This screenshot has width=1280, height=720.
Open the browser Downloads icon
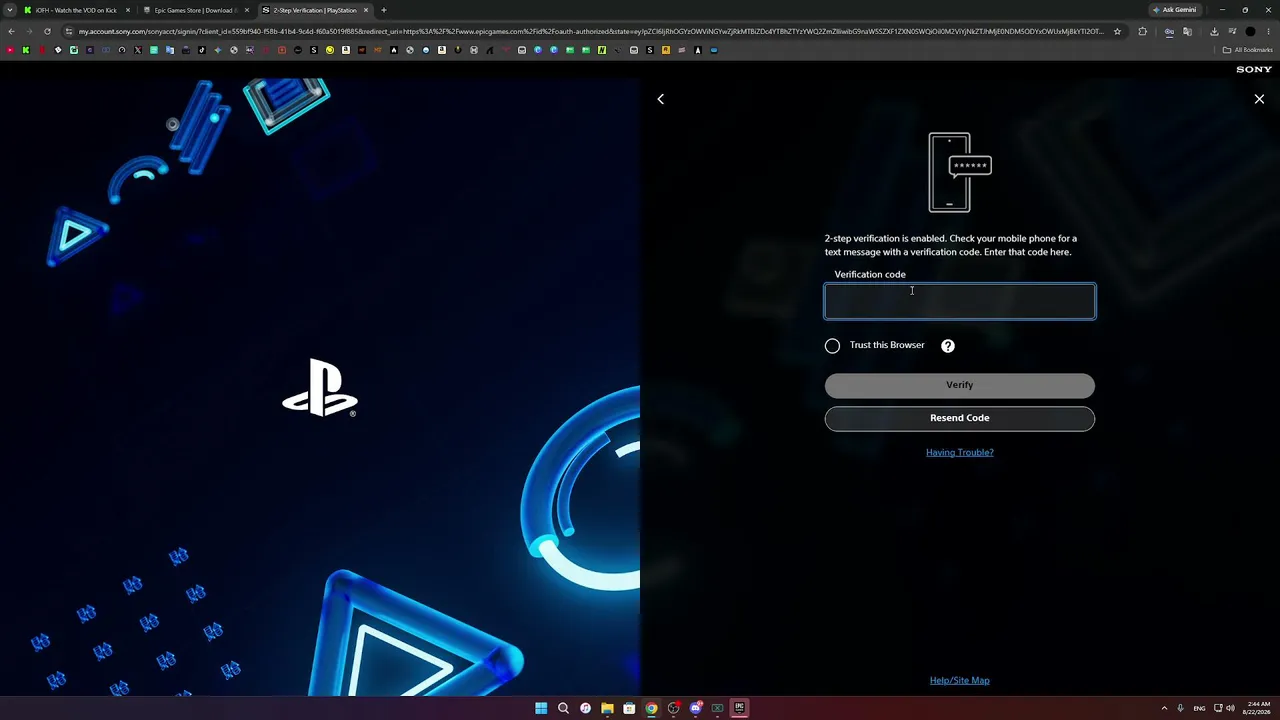pyautogui.click(x=1214, y=31)
